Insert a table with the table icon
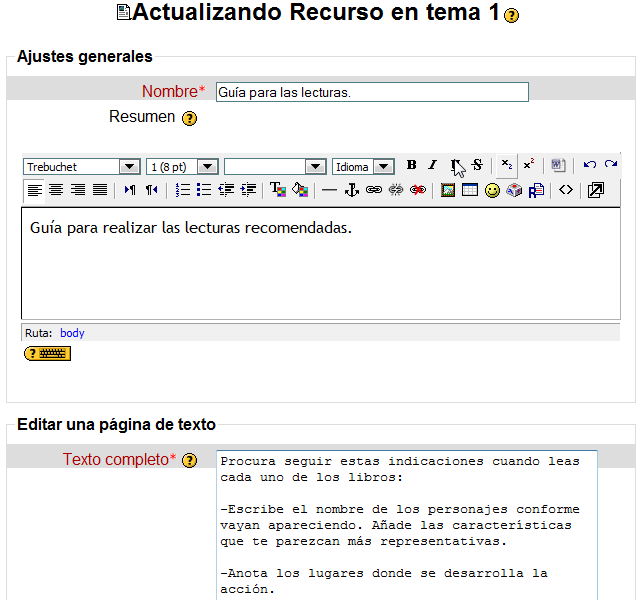644x600 pixels. click(x=469, y=190)
